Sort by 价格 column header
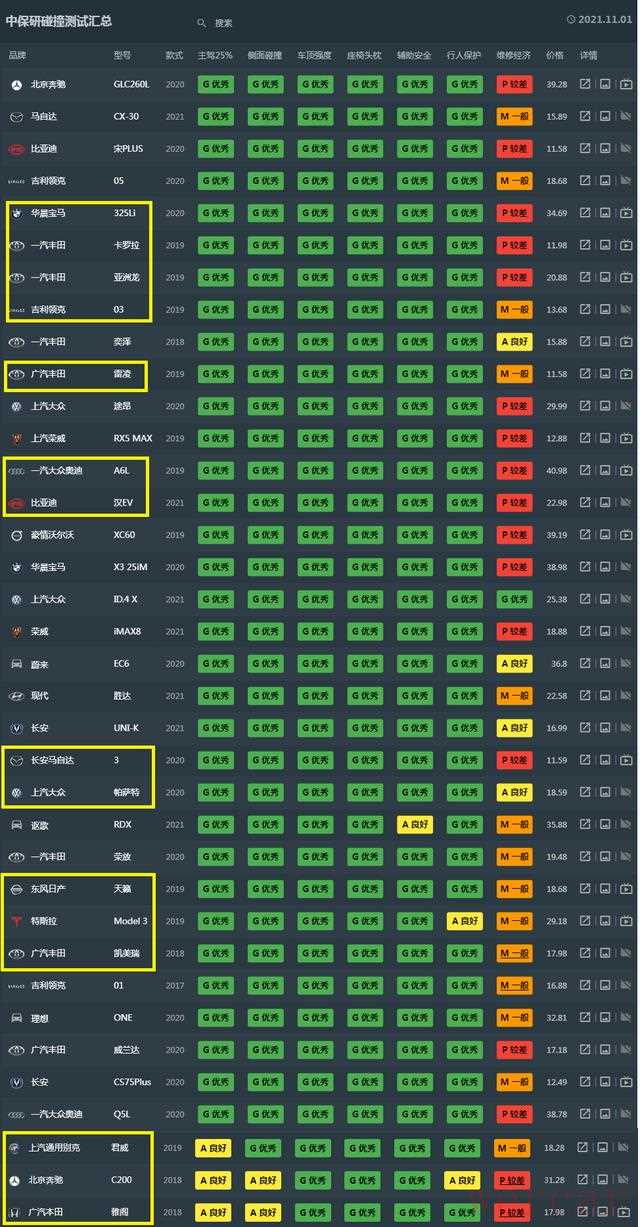The image size is (640, 1227). coord(555,55)
